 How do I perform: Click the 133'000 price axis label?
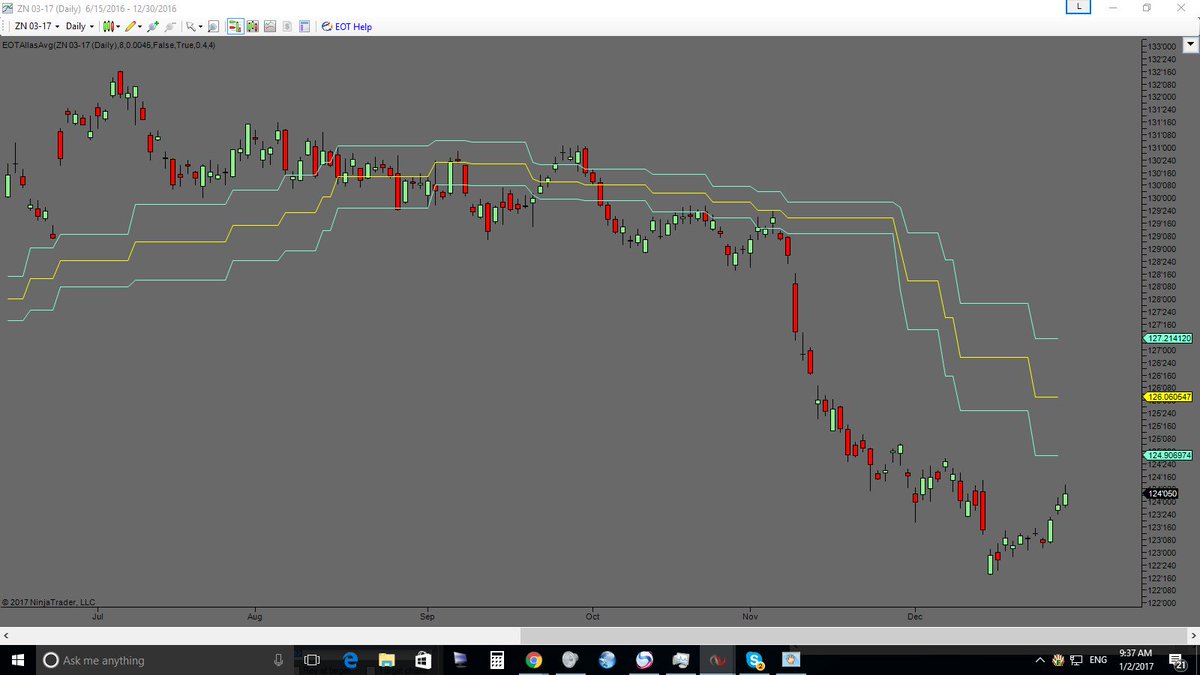click(1161, 46)
